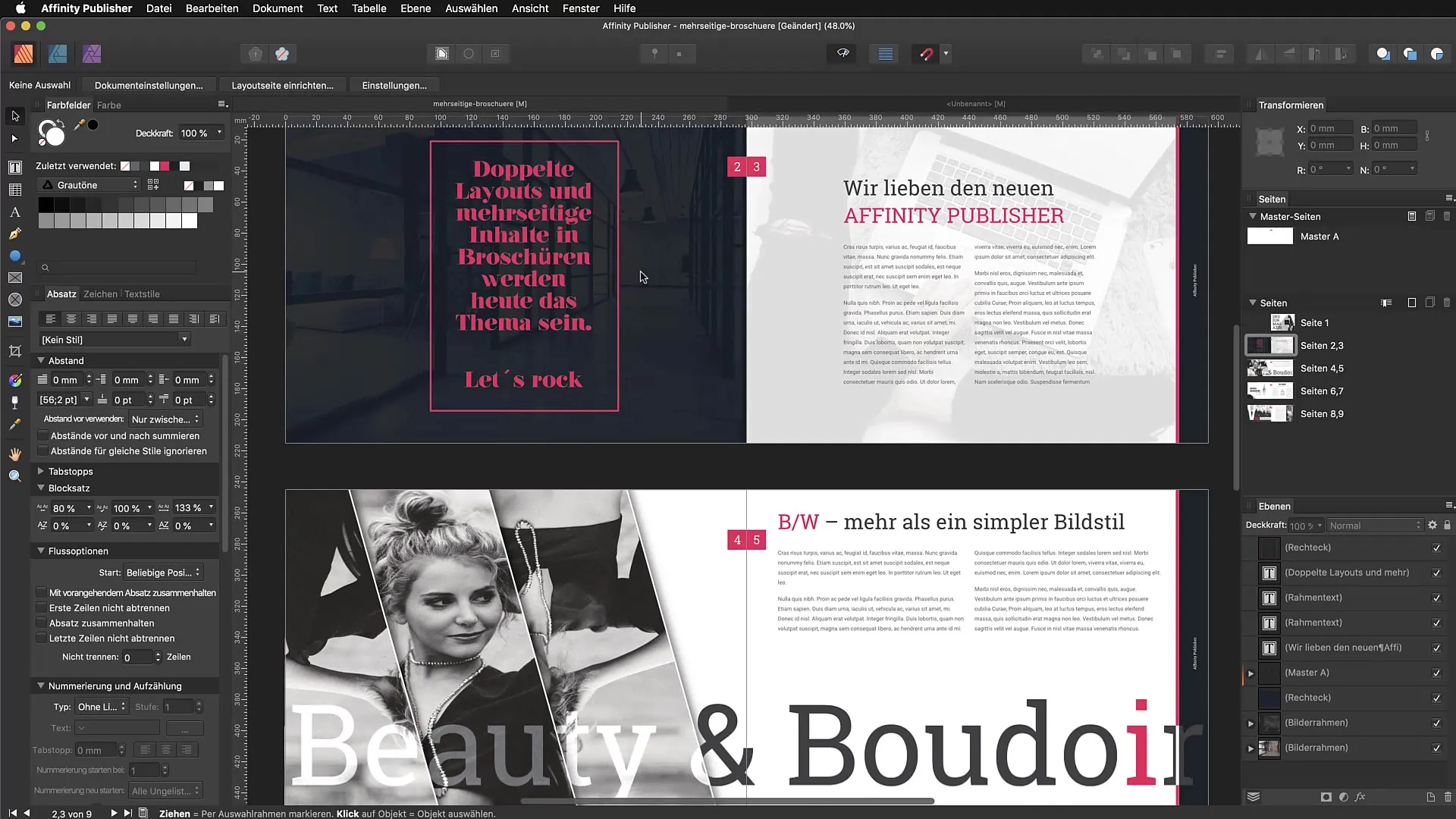This screenshot has width=1456, height=819.
Task: Select the Crop tool
Action: (14, 351)
